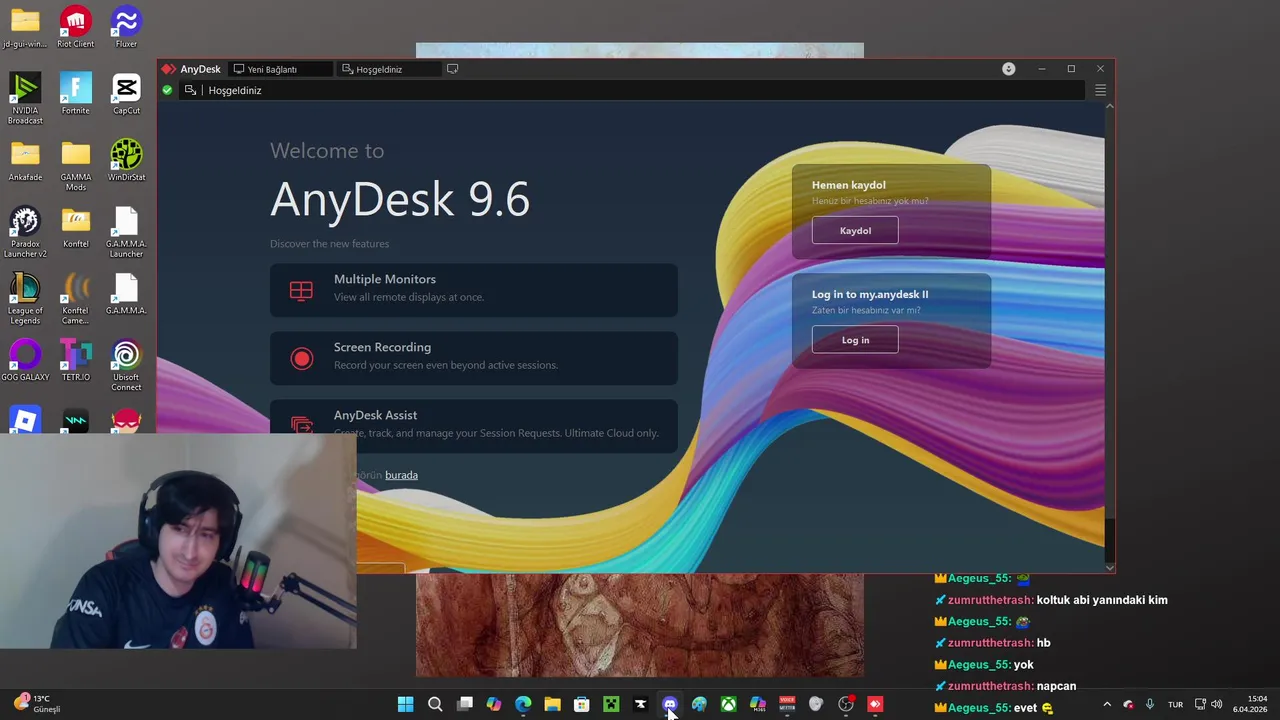Open File Explorer from taskbar

point(552,705)
